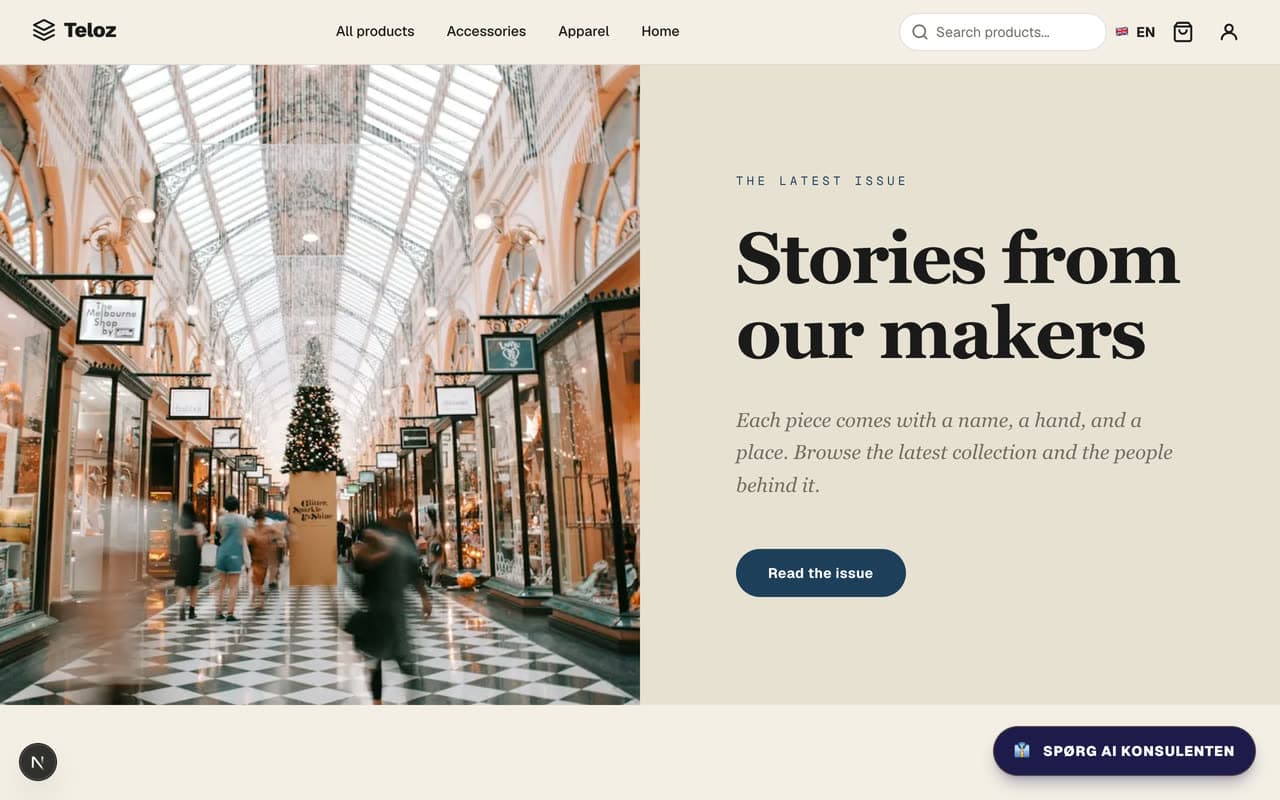Open the All products menu
The width and height of the screenshot is (1280, 800).
375,31
